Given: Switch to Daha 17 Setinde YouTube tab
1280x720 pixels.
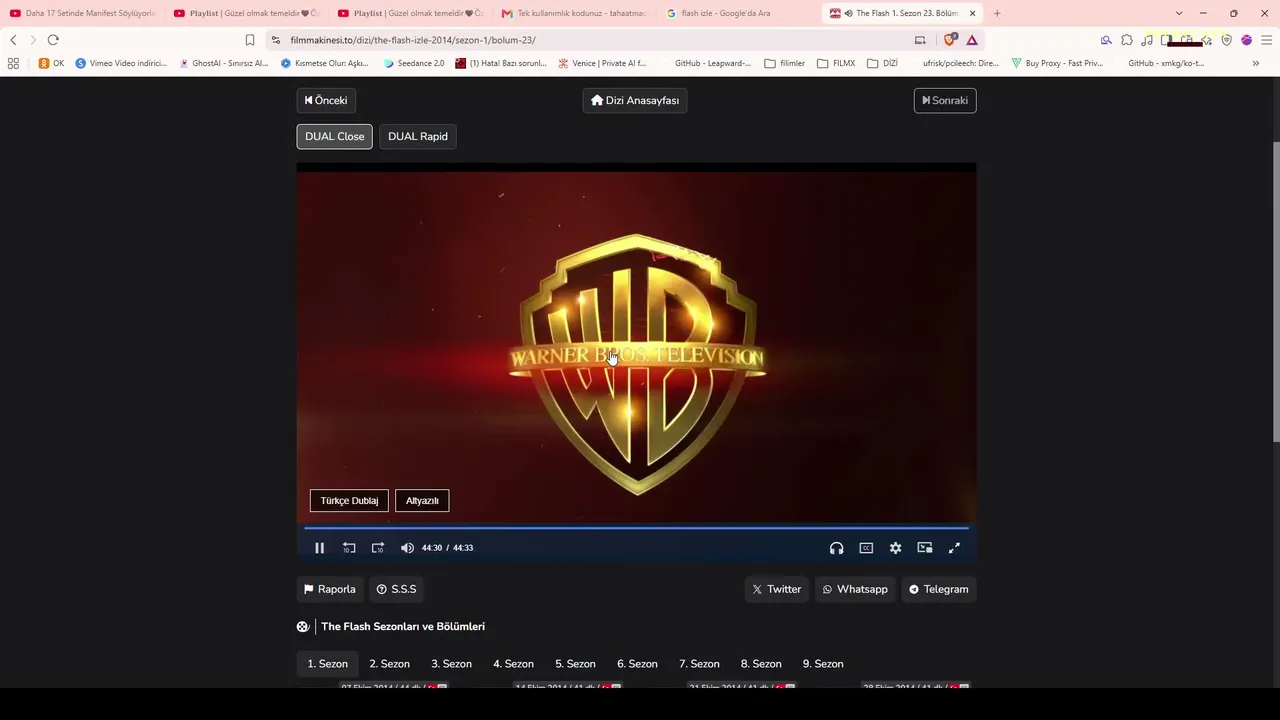Looking at the screenshot, I should [82, 13].
